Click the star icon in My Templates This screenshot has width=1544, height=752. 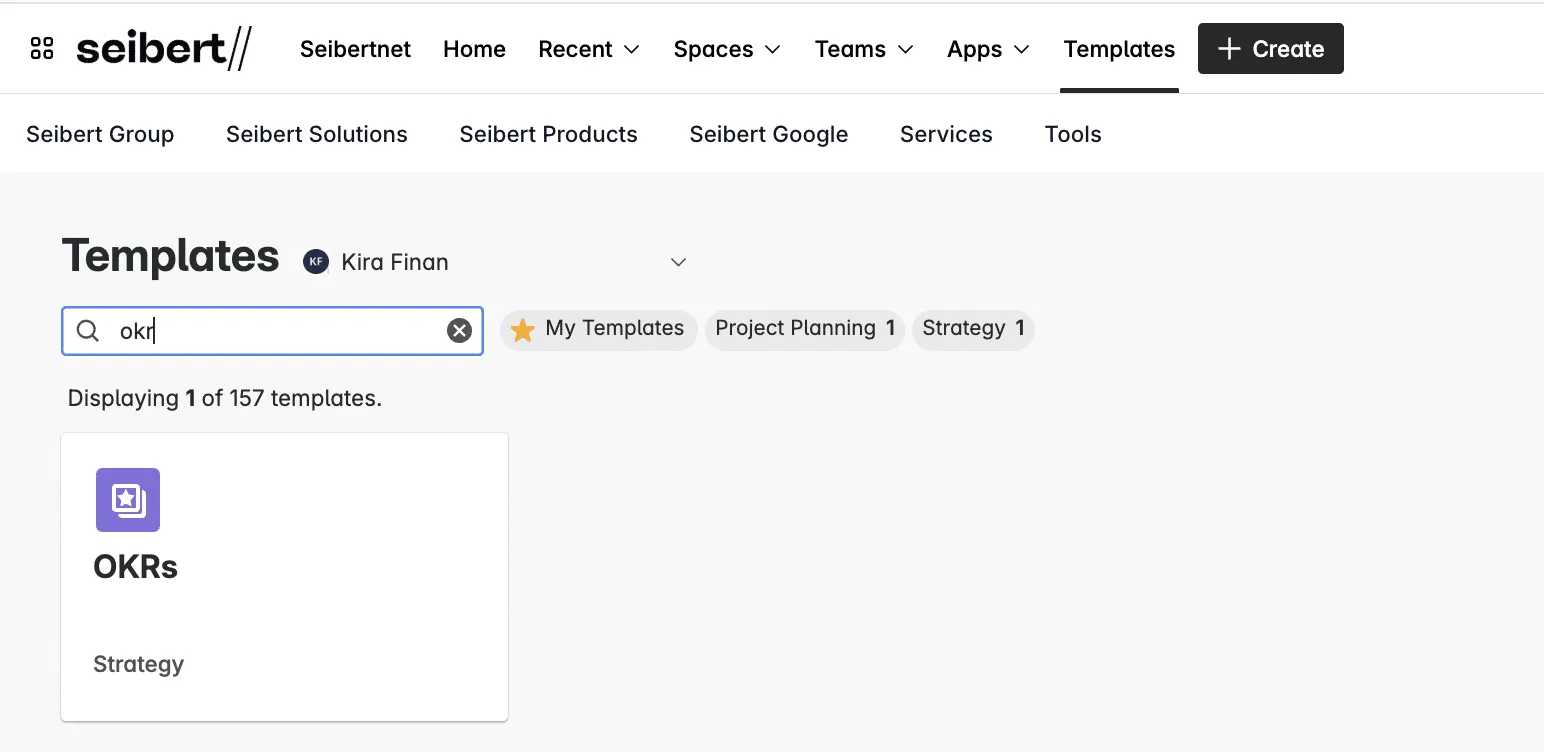[x=523, y=330]
